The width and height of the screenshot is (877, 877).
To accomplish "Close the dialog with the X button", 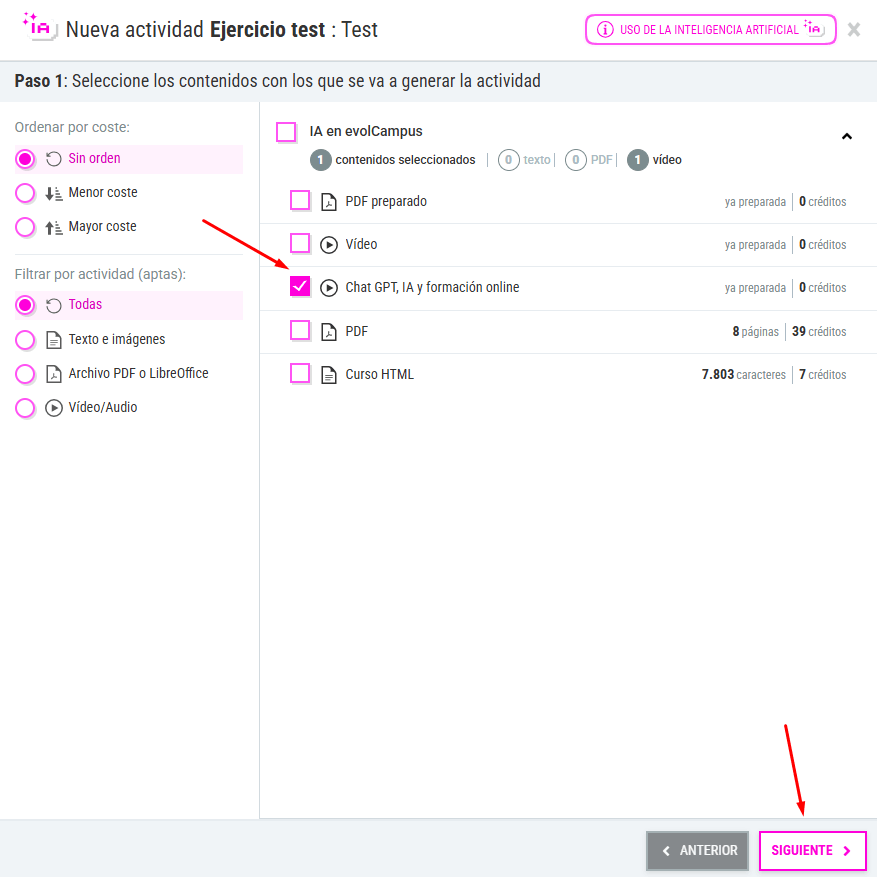I will pos(854,29).
